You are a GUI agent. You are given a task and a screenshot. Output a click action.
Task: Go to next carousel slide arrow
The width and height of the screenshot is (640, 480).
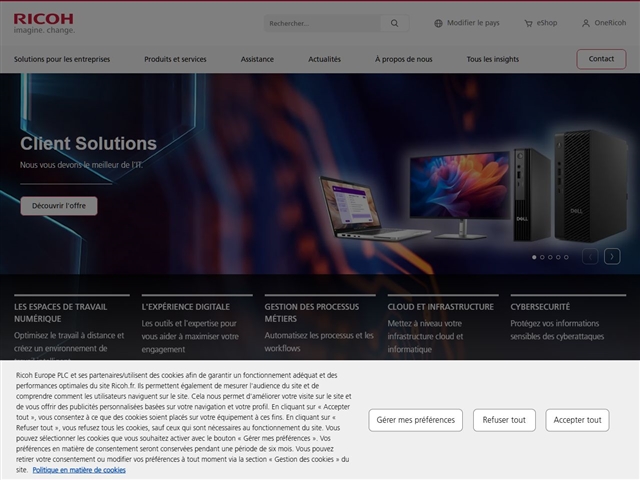[612, 256]
